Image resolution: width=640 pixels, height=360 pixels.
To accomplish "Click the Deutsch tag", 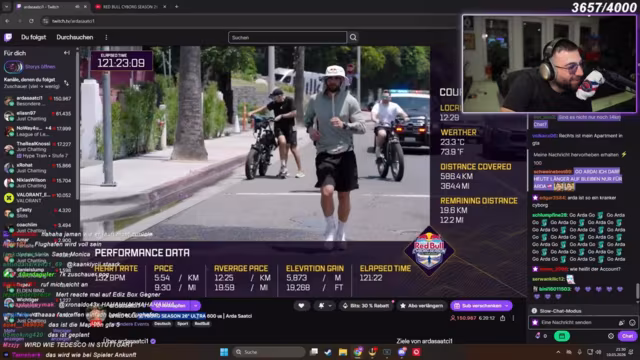I will pyautogui.click(x=162, y=324).
